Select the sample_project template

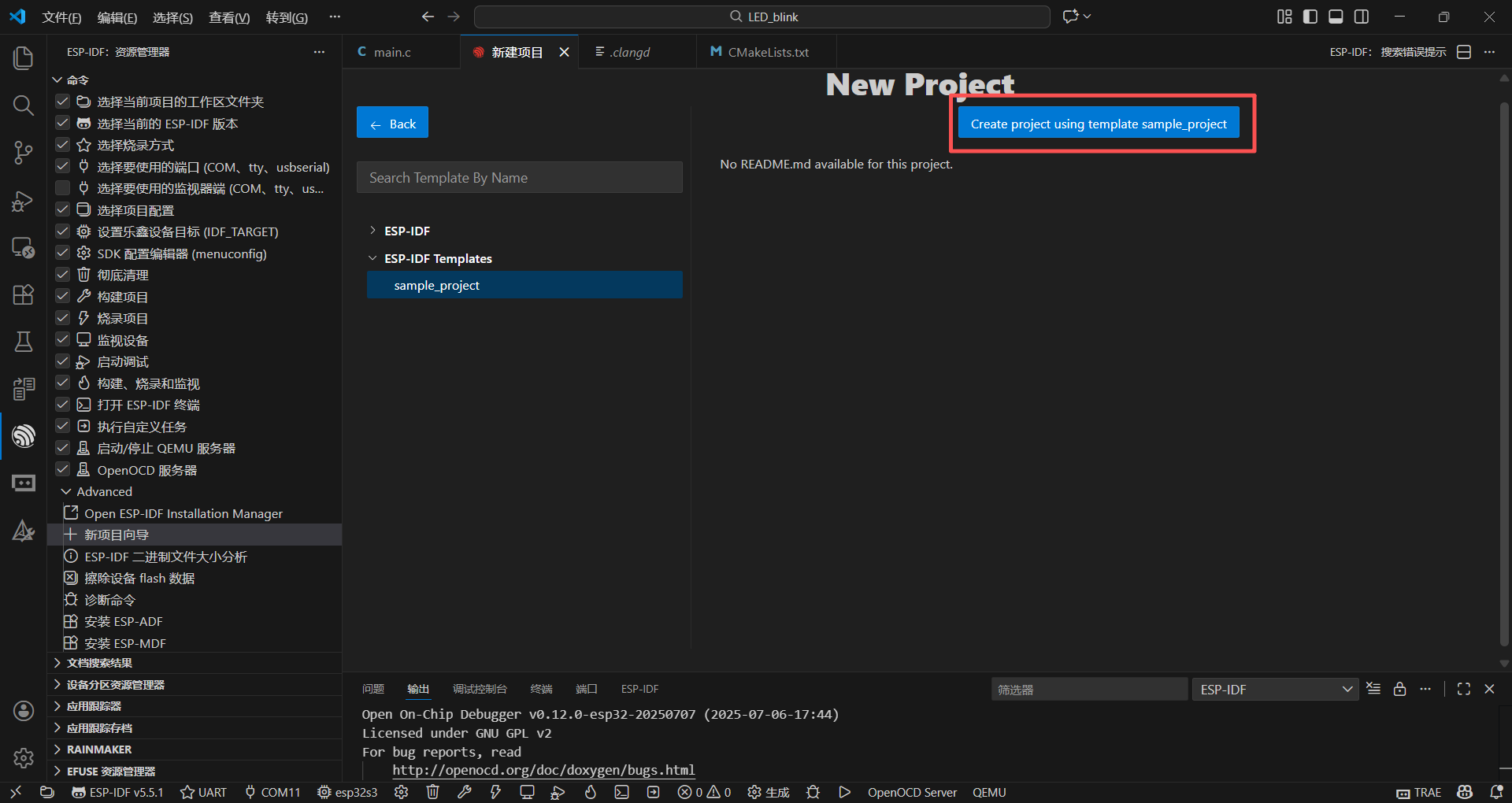[x=524, y=285]
